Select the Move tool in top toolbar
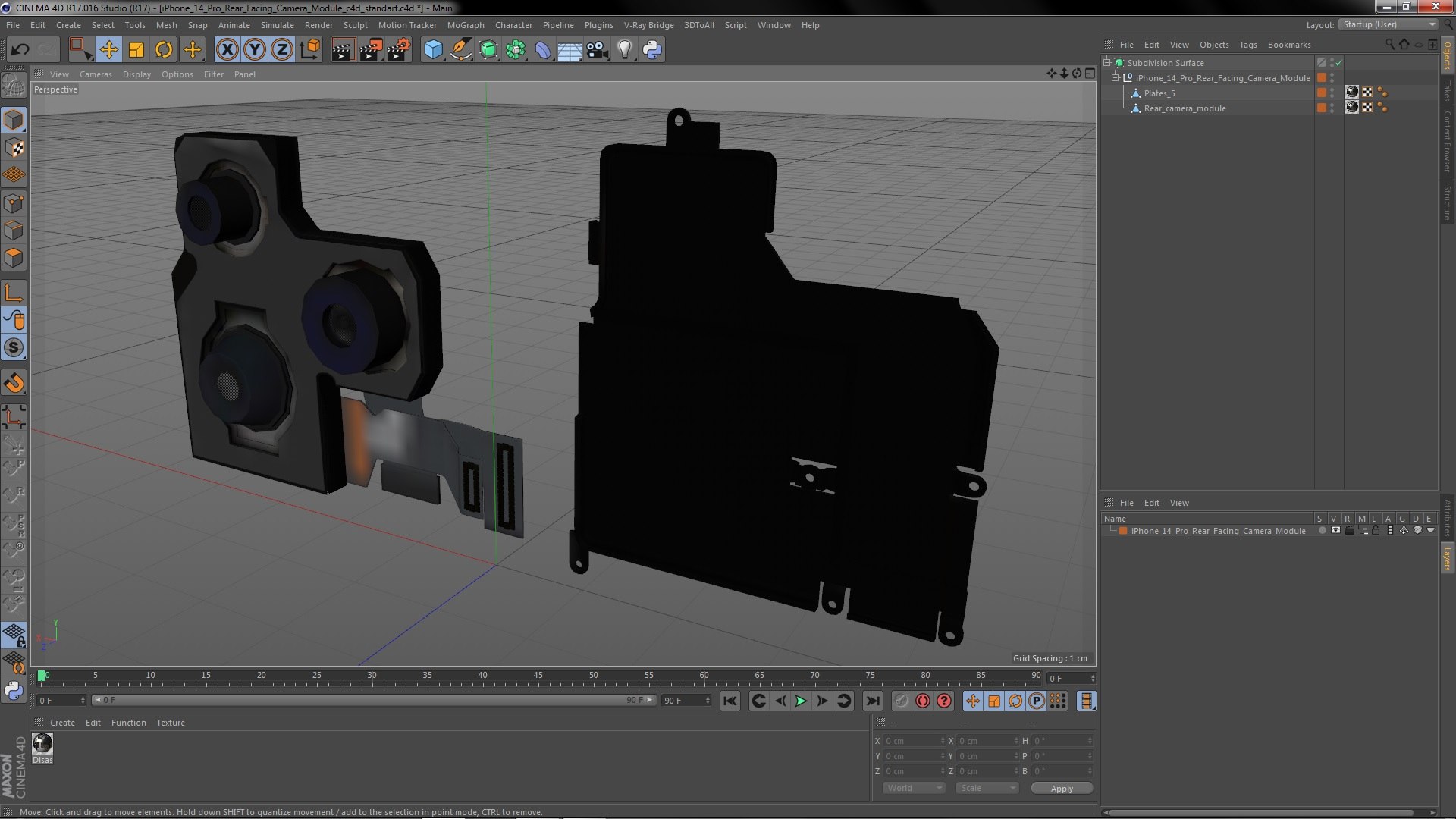This screenshot has height=819, width=1456. click(x=108, y=50)
